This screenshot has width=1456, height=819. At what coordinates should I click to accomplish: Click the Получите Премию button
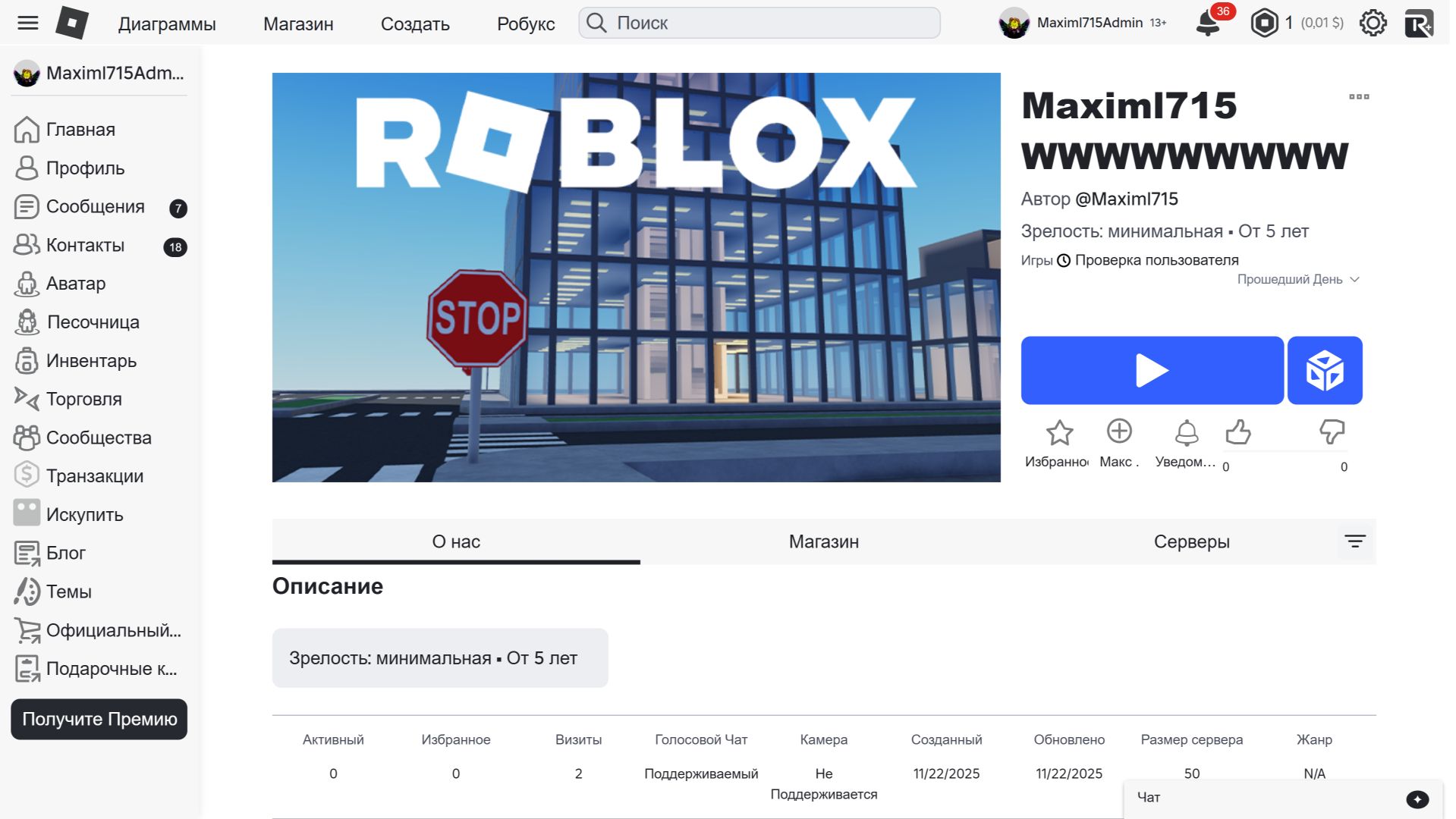pos(99,719)
